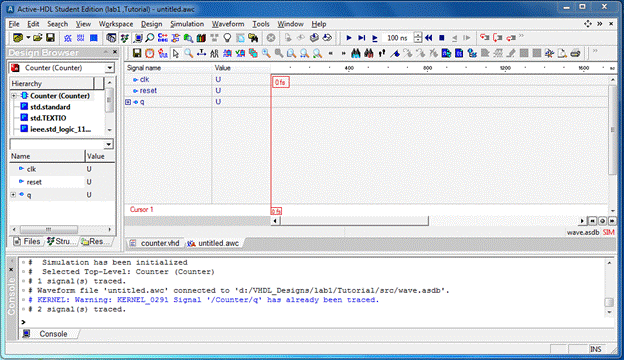Click the open workspace folder icon
This screenshot has height=360, width=624.
coord(37,38)
